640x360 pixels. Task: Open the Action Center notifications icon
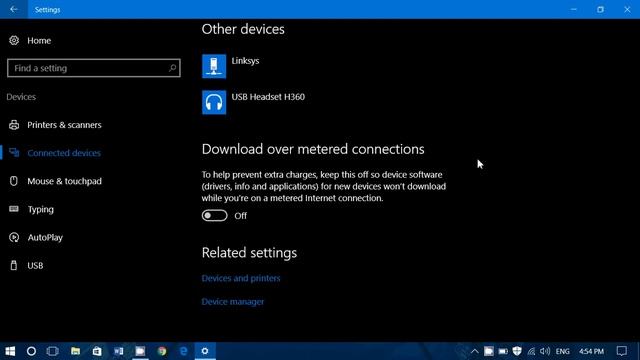tap(622, 351)
